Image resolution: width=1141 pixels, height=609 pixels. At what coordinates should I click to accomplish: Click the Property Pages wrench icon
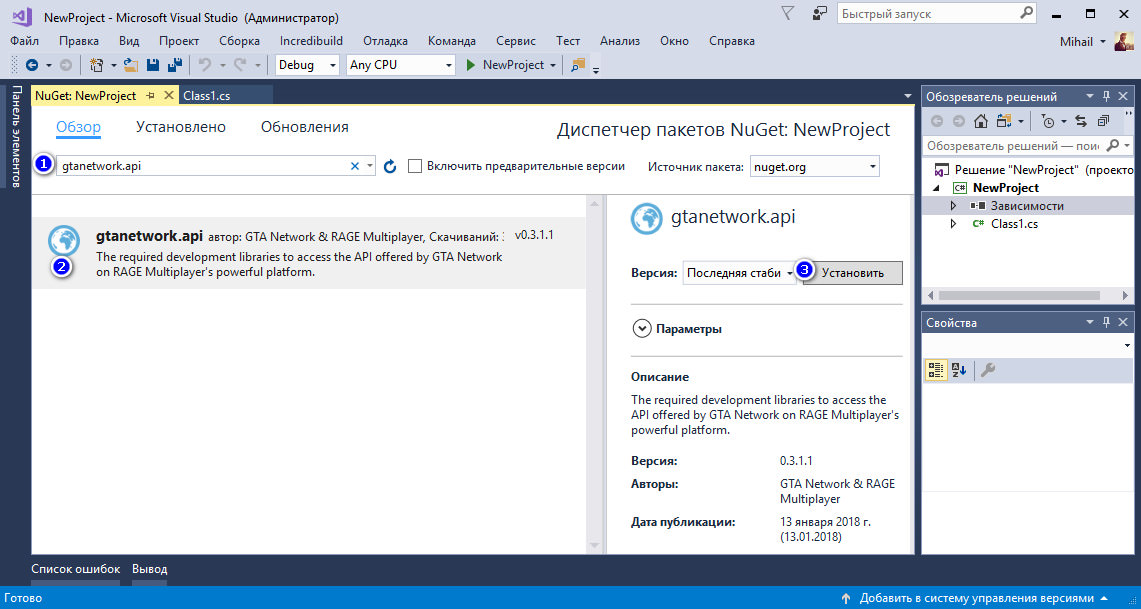(x=987, y=370)
